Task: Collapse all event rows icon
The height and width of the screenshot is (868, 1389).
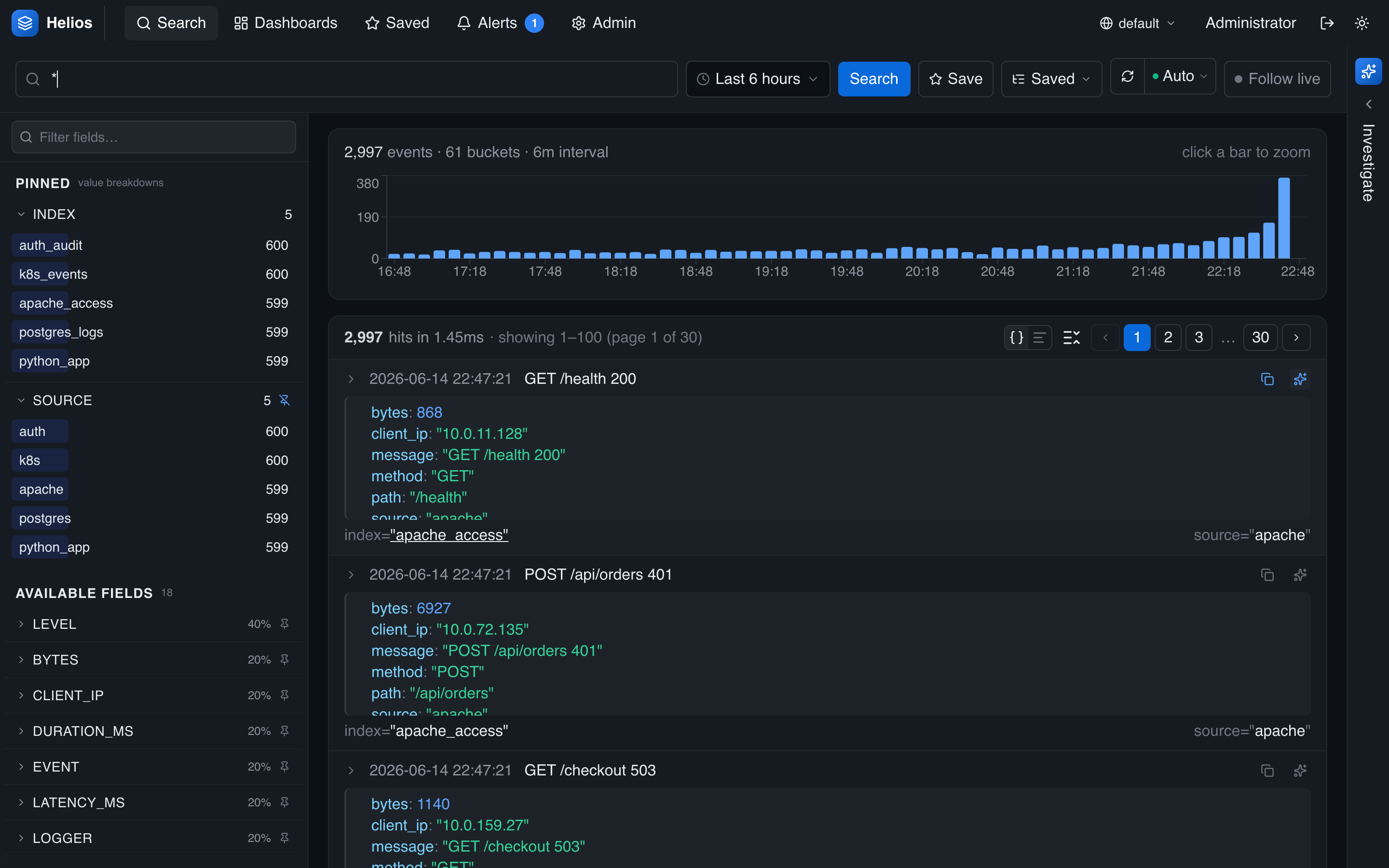Action: point(1071,338)
